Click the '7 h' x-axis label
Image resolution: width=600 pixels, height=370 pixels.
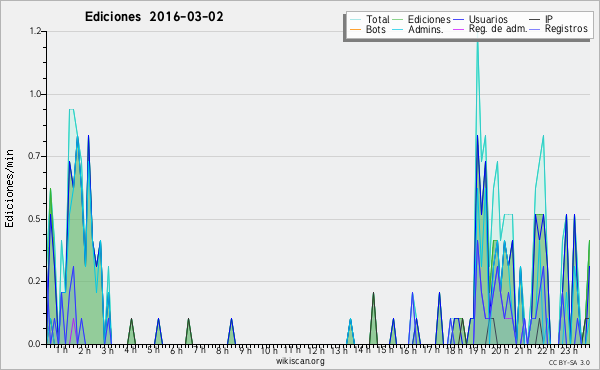[x=199, y=350]
